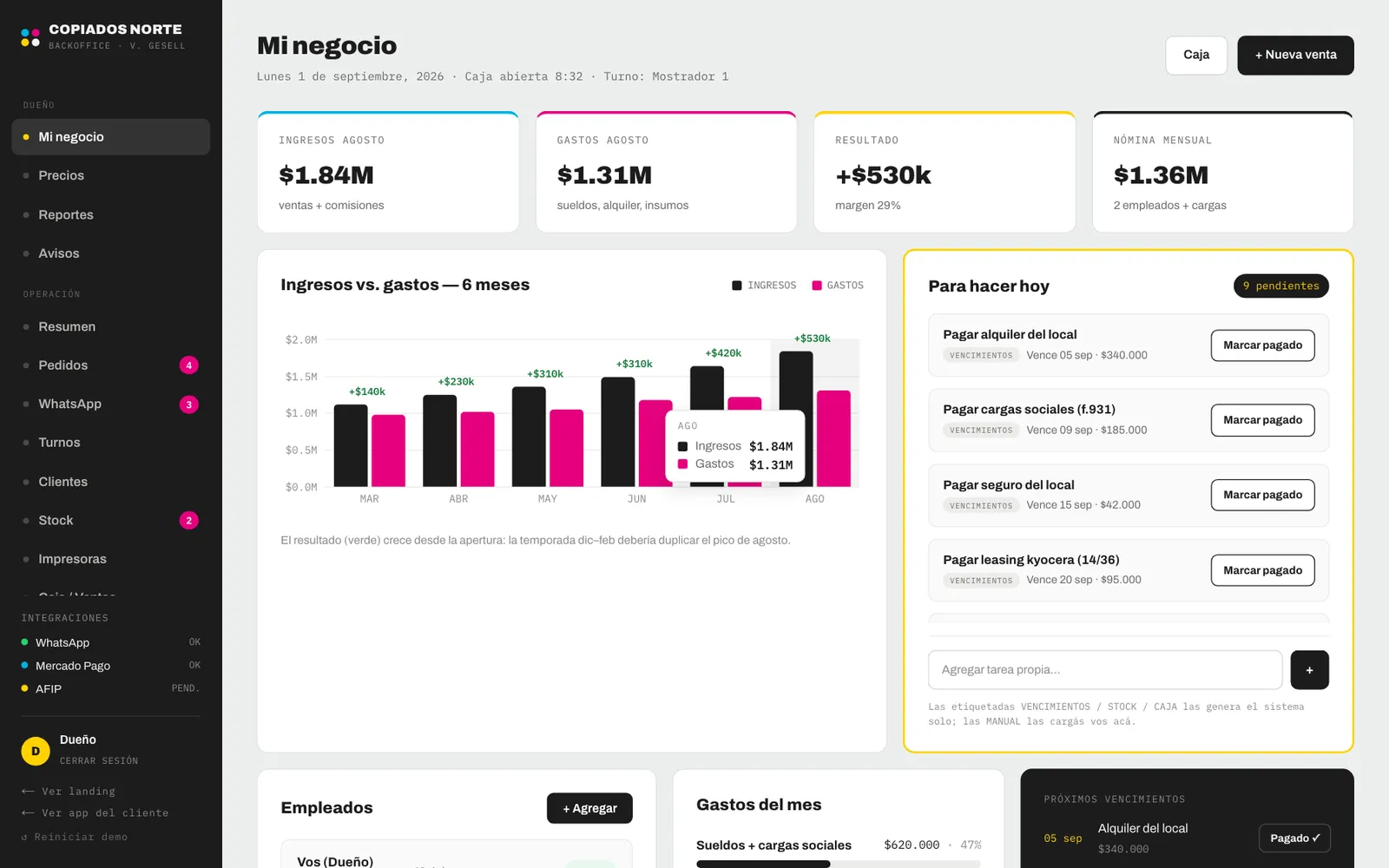This screenshot has width=1389, height=868.
Task: Open the red 2 badge on Stock
Action: pos(188,521)
